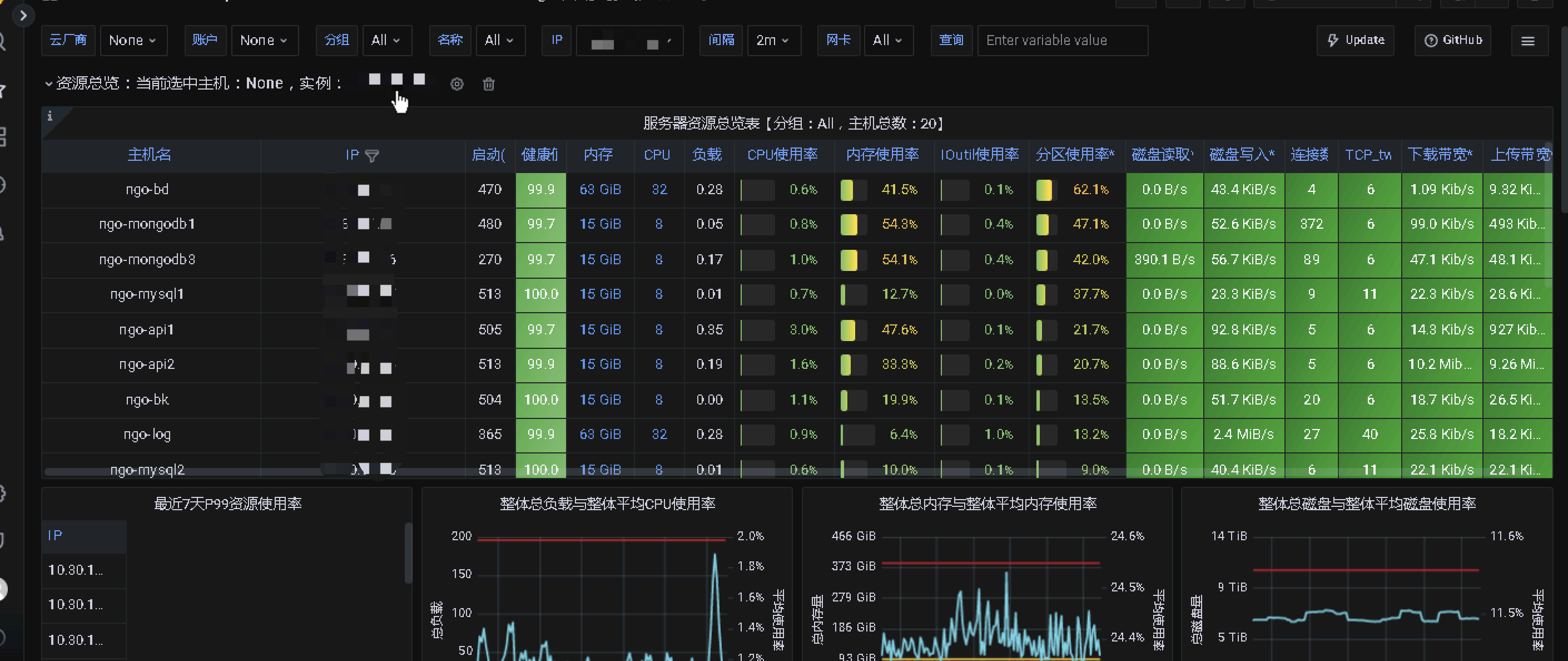Open the 分组 All dropdown

point(386,41)
